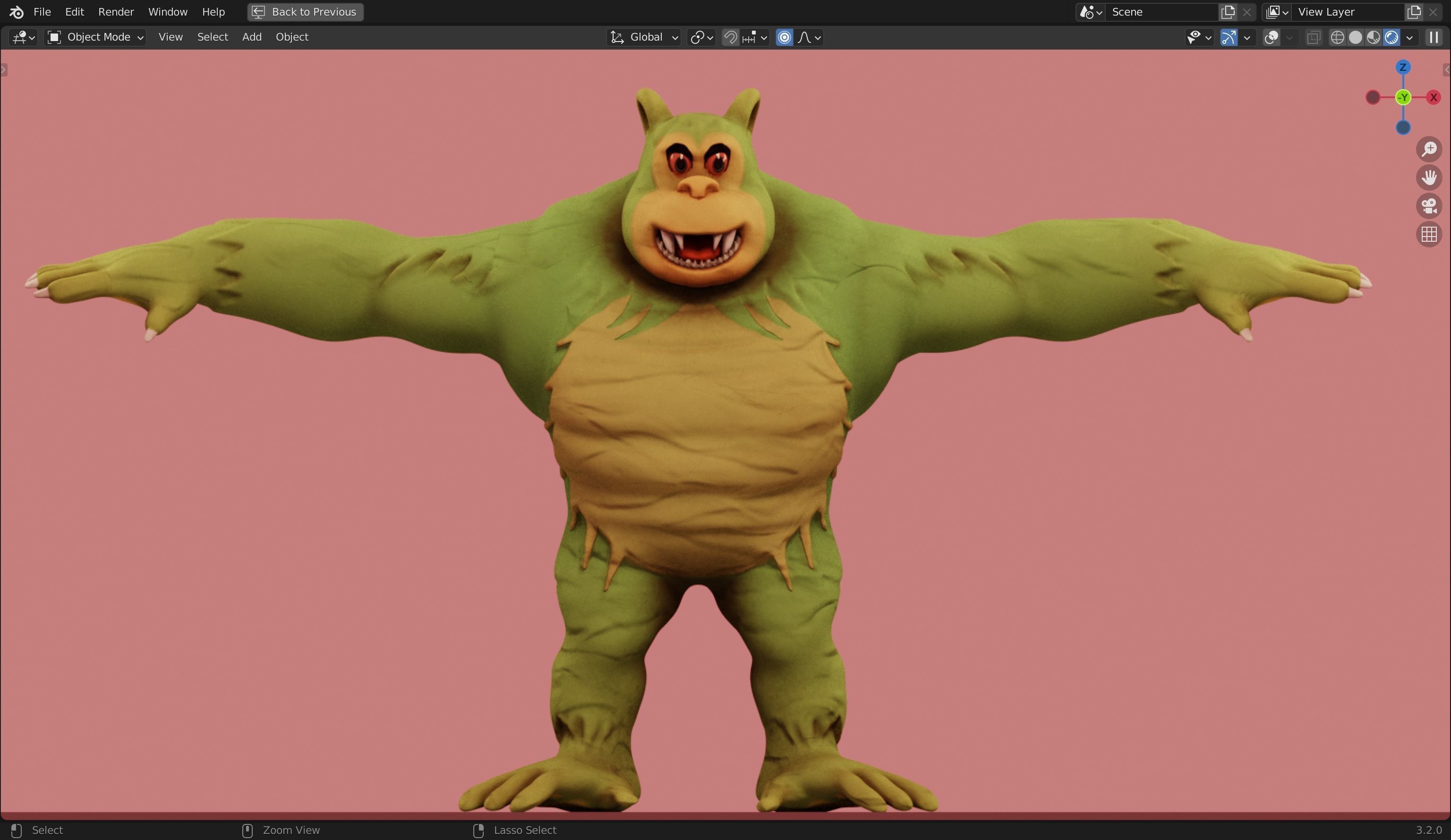Click the negative Z axis gizmo dot
The height and width of the screenshot is (840, 1451).
(1403, 128)
